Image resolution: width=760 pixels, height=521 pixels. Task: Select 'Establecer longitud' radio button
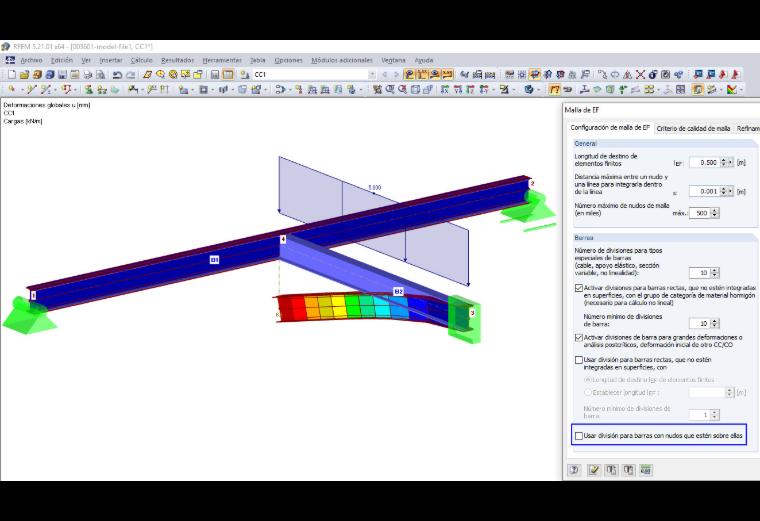point(588,393)
